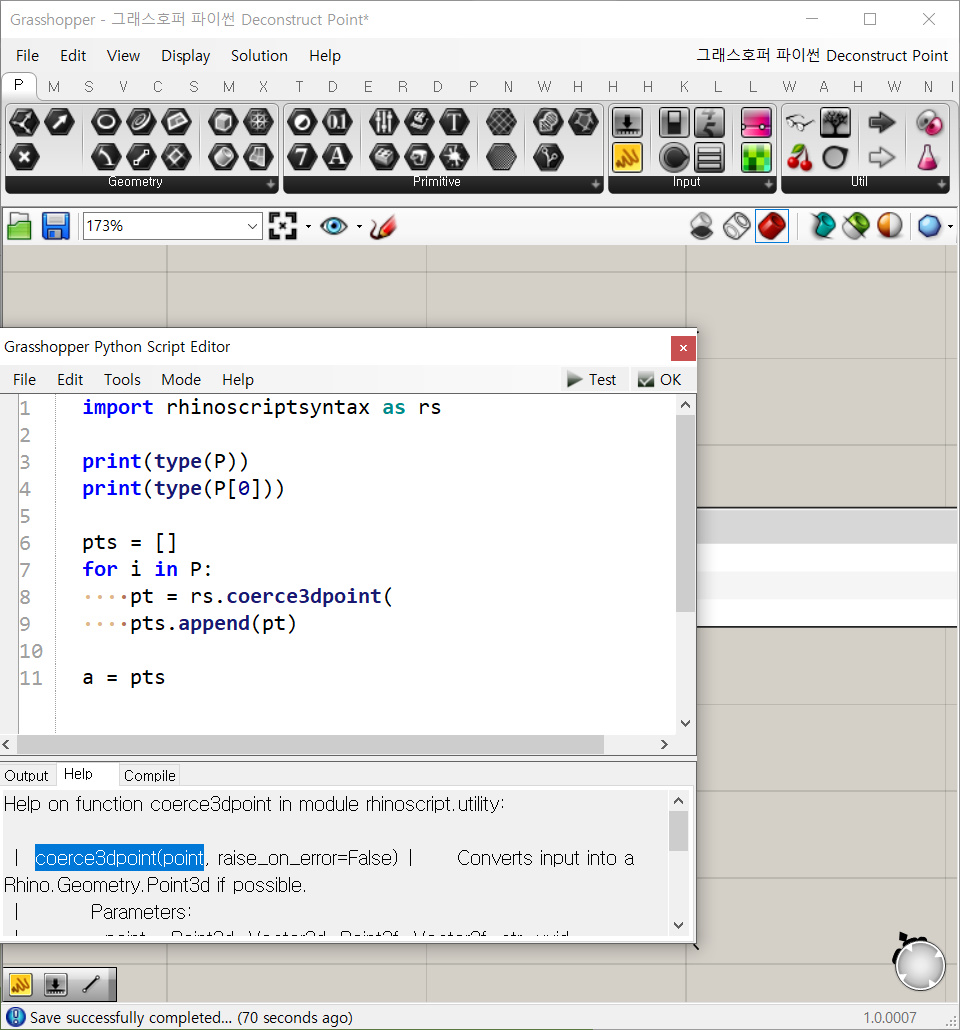Image resolution: width=960 pixels, height=1030 pixels.
Task: Add a Box parameter (cube icon)
Action: click(x=223, y=122)
